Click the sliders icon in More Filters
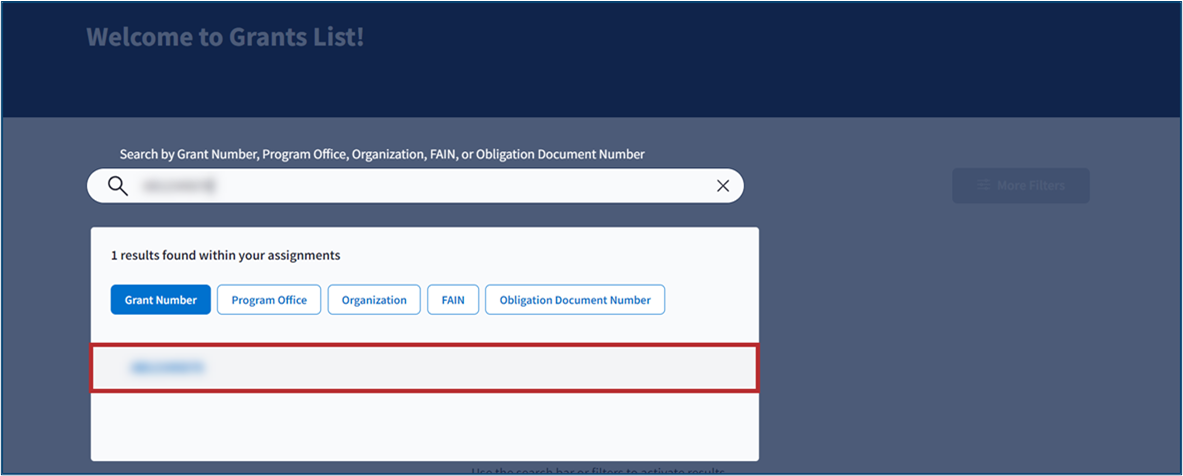The height and width of the screenshot is (476, 1183). (x=984, y=186)
